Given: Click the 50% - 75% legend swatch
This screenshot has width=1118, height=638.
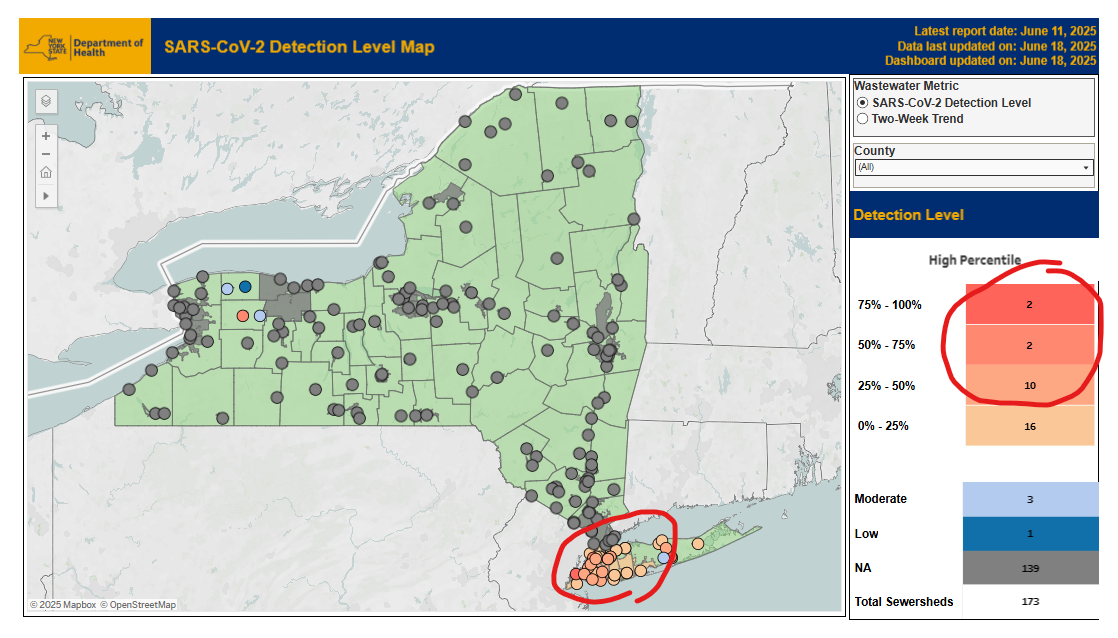Looking at the screenshot, I should [1030, 345].
